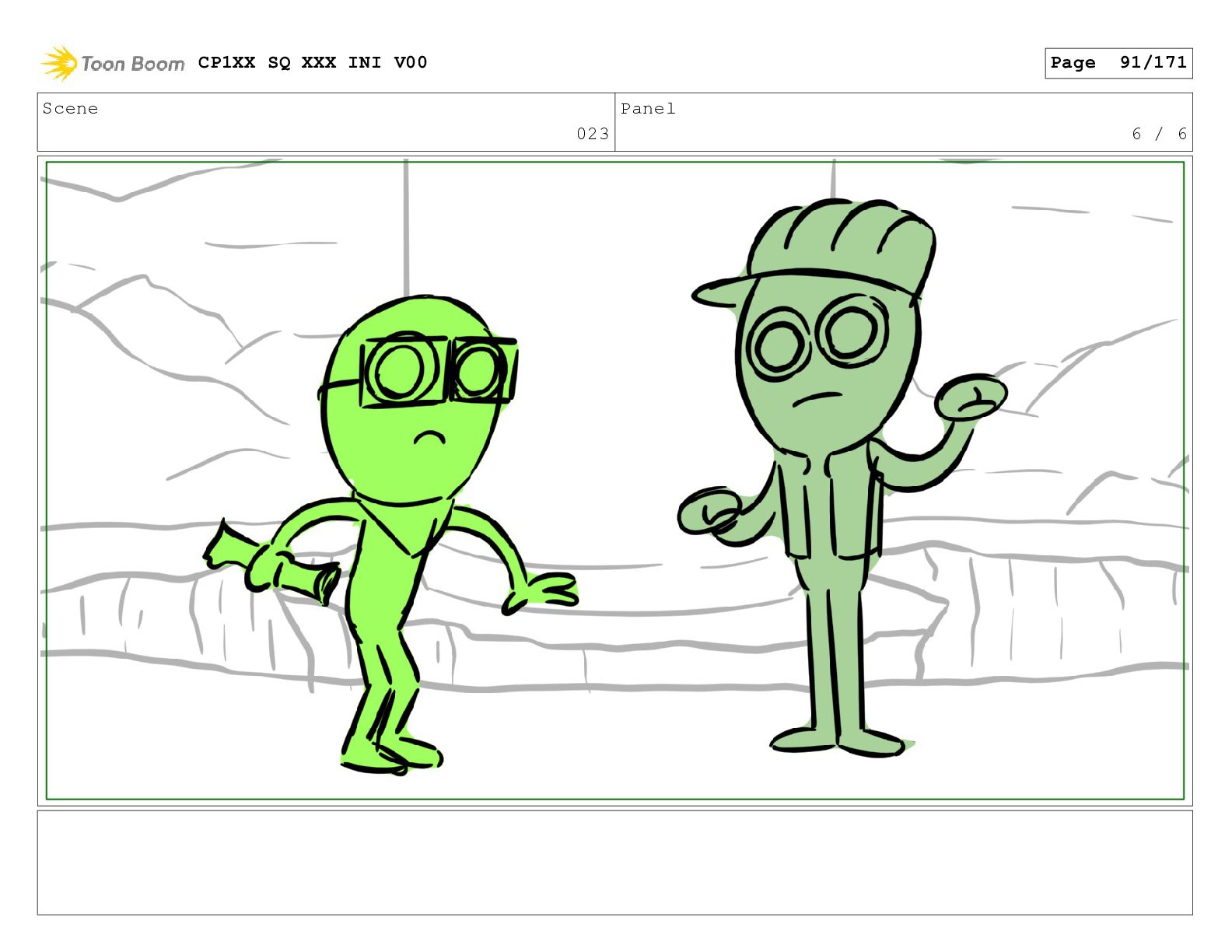Select panel count 6 / 6

tap(1160, 134)
